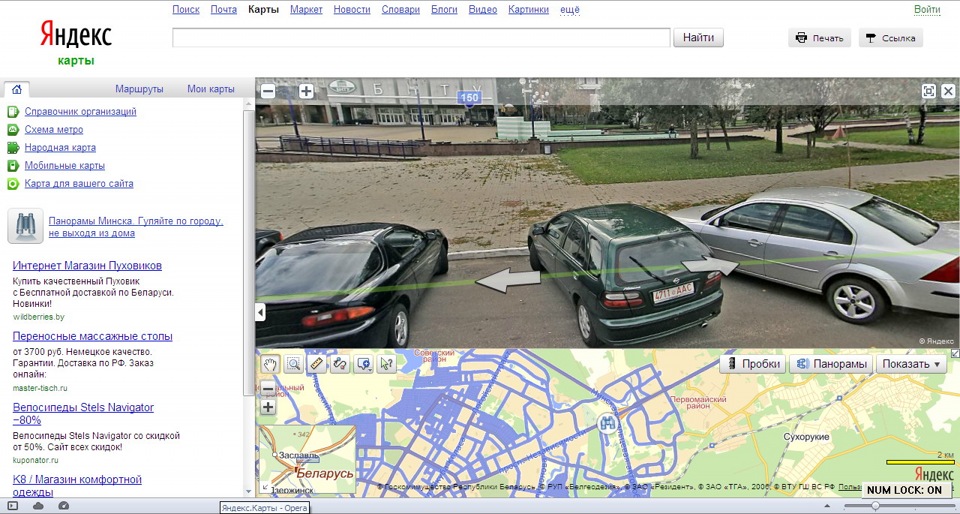Open the Справочник организаций link
The height and width of the screenshot is (514, 960).
[80, 112]
